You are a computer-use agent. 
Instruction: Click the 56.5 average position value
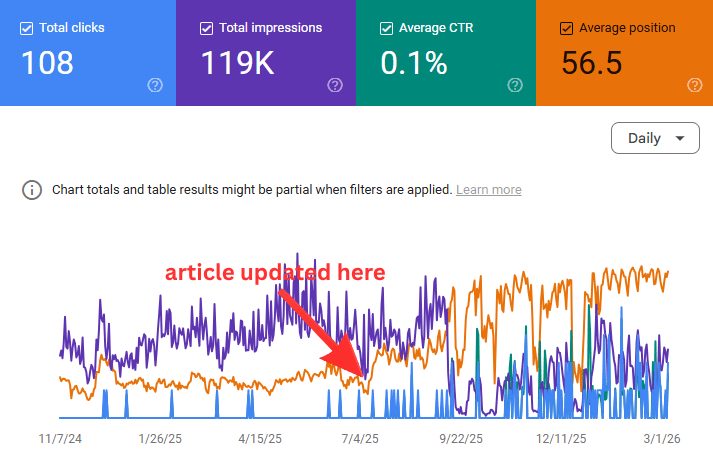pos(592,63)
